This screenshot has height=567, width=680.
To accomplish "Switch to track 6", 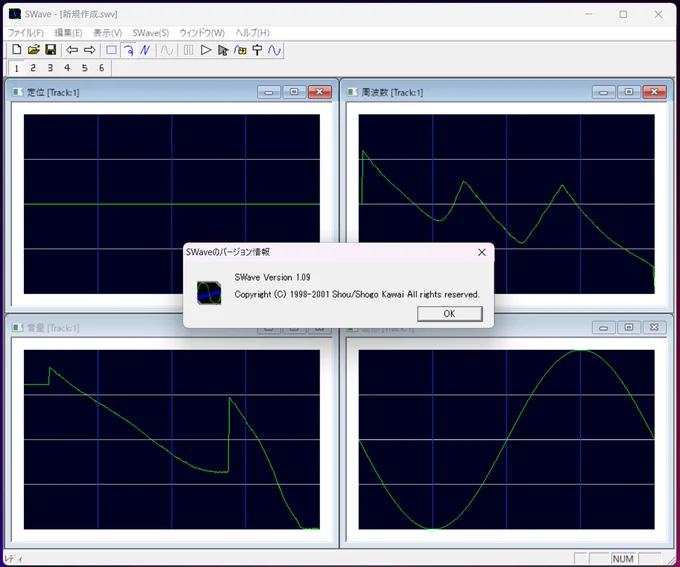I will pos(101,68).
